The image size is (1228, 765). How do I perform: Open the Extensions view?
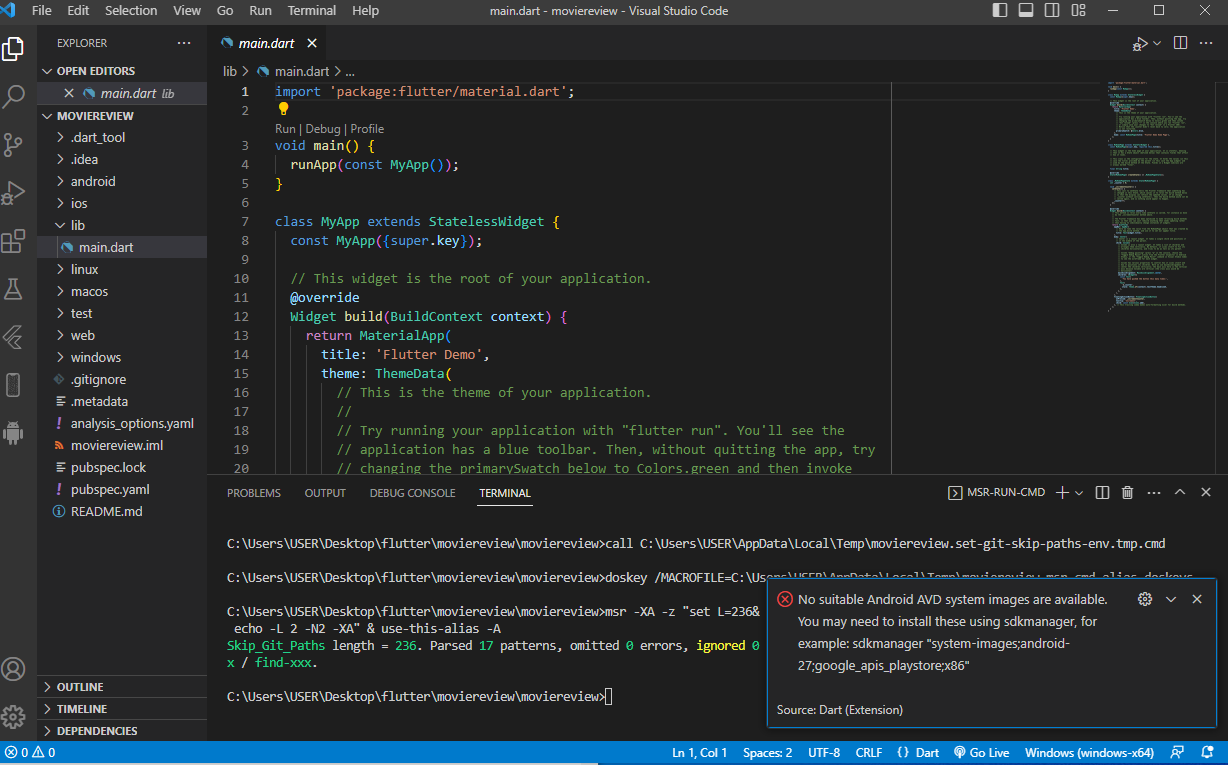tap(13, 241)
